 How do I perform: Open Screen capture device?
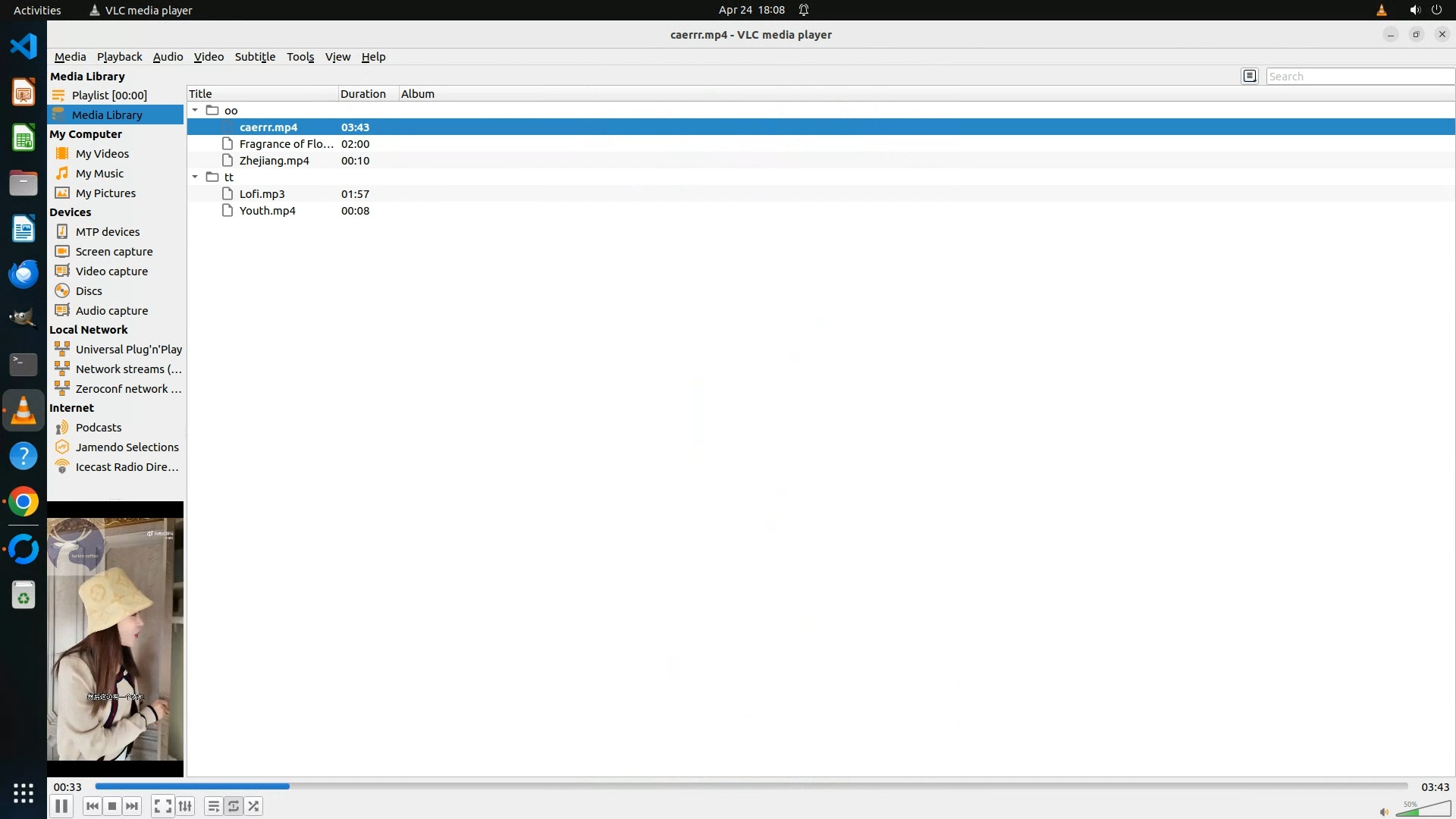pos(114,252)
